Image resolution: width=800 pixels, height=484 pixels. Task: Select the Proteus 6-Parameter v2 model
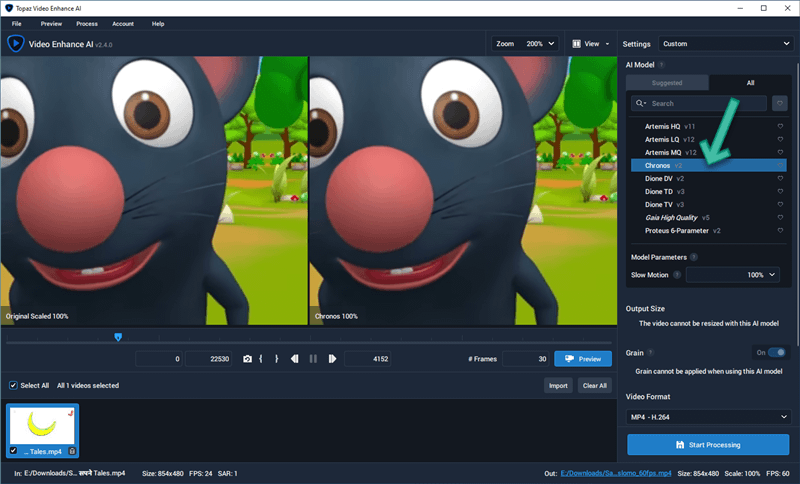[708, 231]
